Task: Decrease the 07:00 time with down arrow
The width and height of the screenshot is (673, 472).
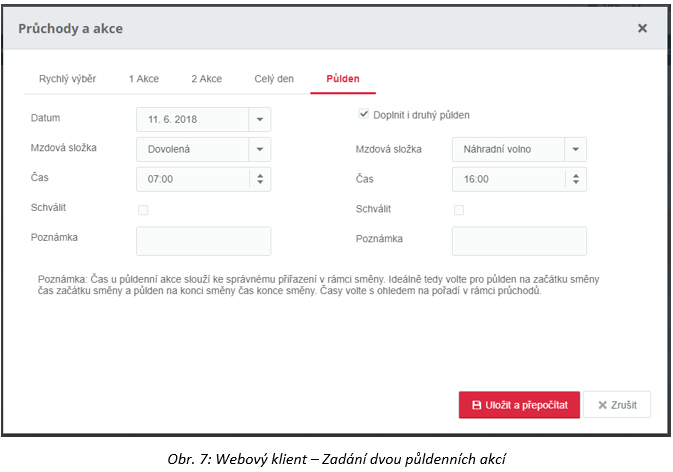Action: [x=260, y=182]
